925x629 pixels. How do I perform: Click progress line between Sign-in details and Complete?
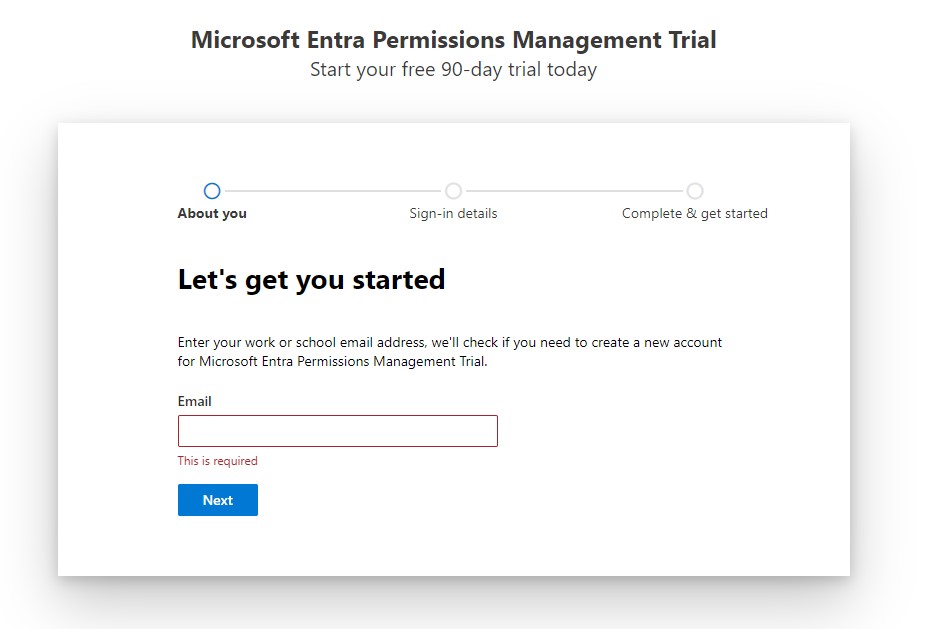pyautogui.click(x=574, y=191)
